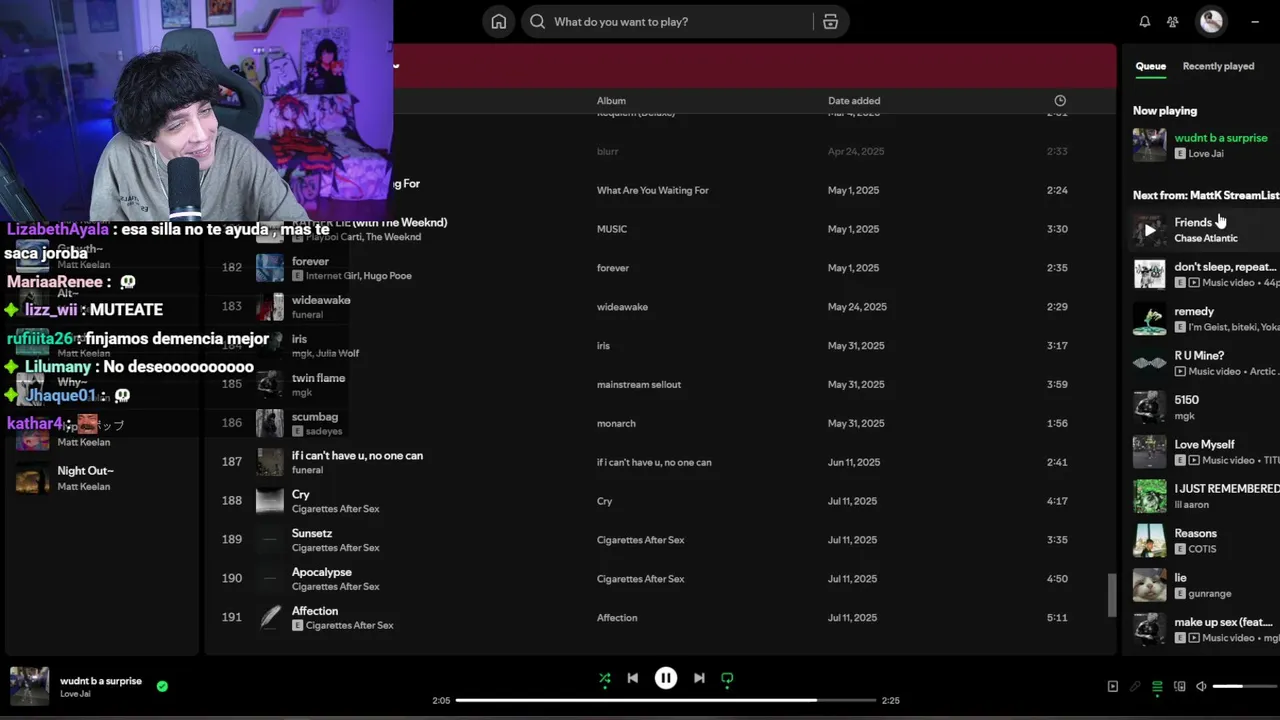
Task: Open artist sadeyes under scumbag
Action: point(324,431)
